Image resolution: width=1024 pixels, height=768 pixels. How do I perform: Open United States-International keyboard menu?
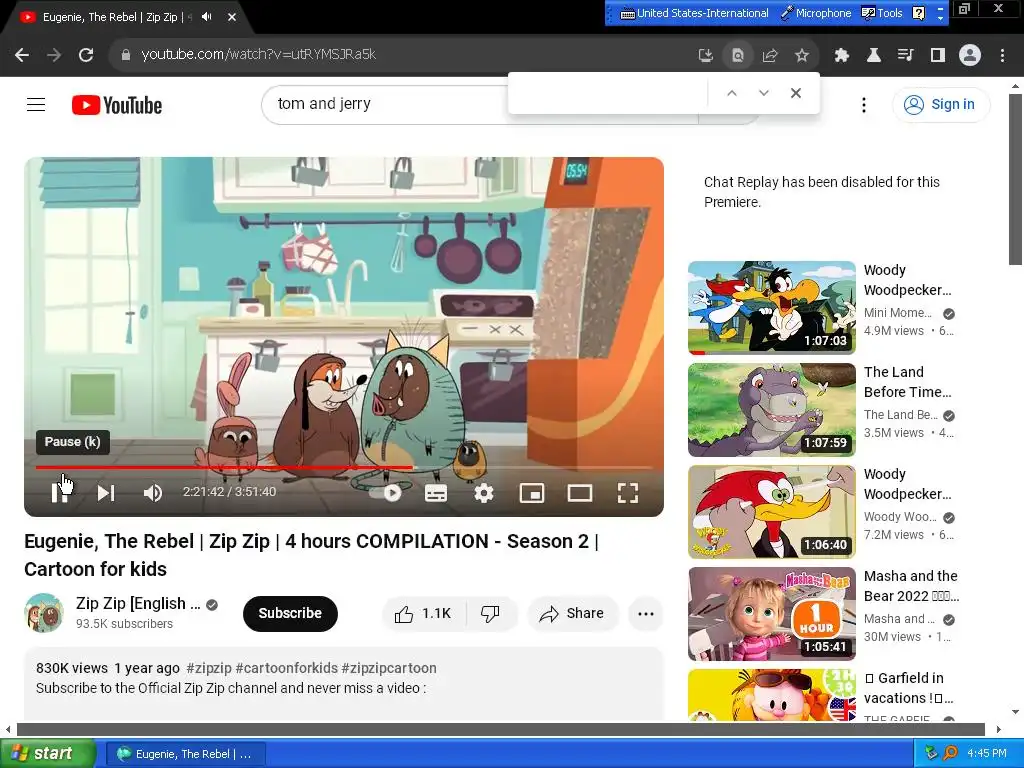tap(694, 13)
